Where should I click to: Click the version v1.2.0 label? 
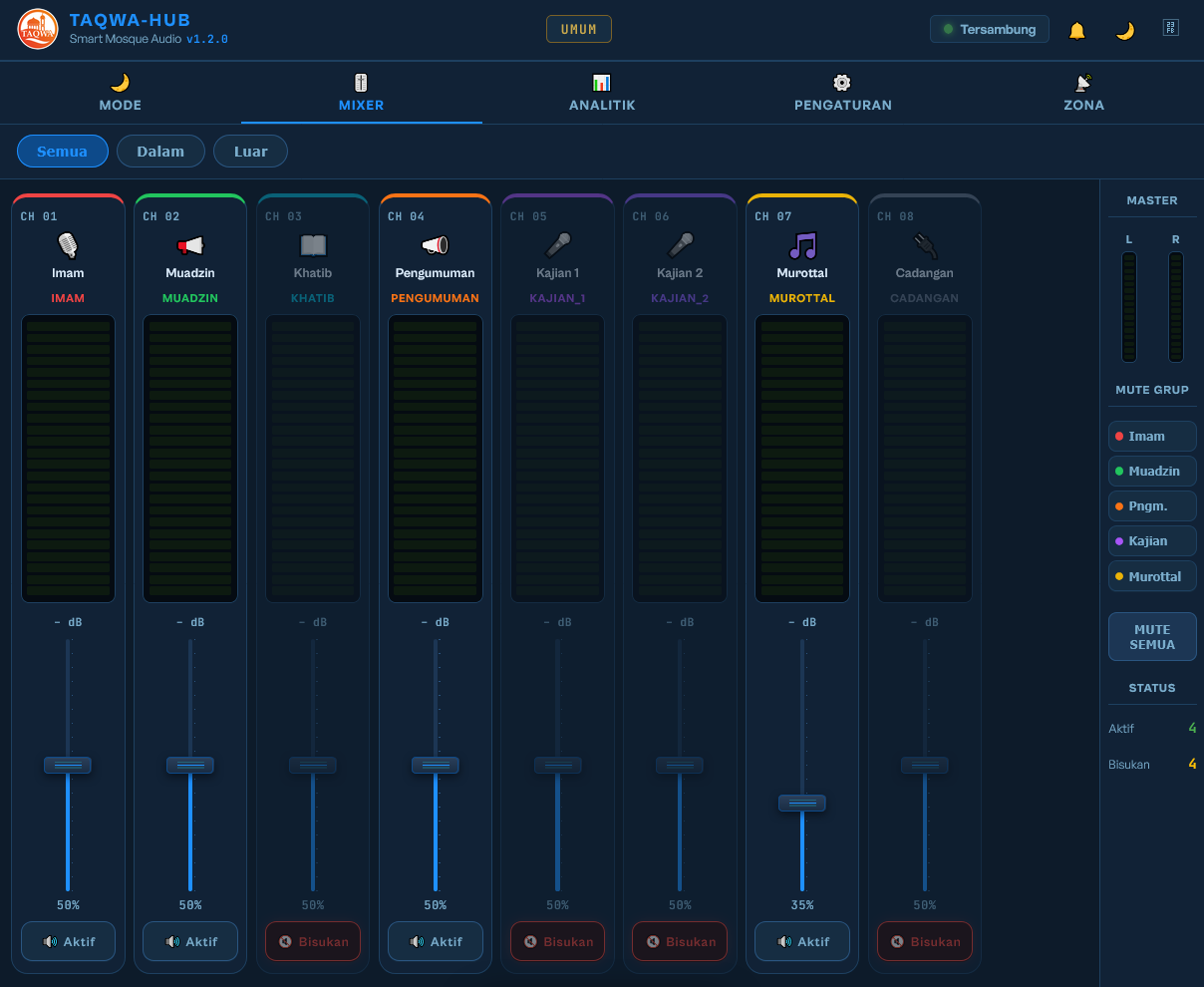207,39
